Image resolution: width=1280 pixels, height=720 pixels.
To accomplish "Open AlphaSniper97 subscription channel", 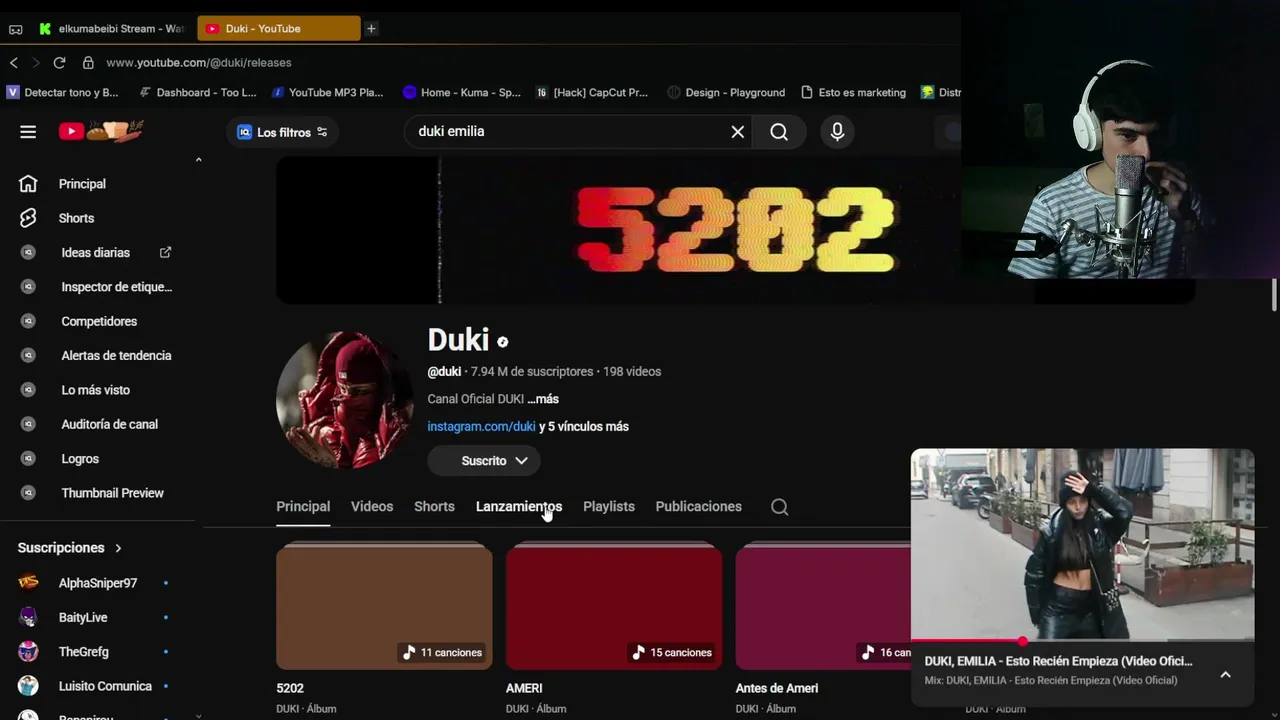I will [x=98, y=583].
